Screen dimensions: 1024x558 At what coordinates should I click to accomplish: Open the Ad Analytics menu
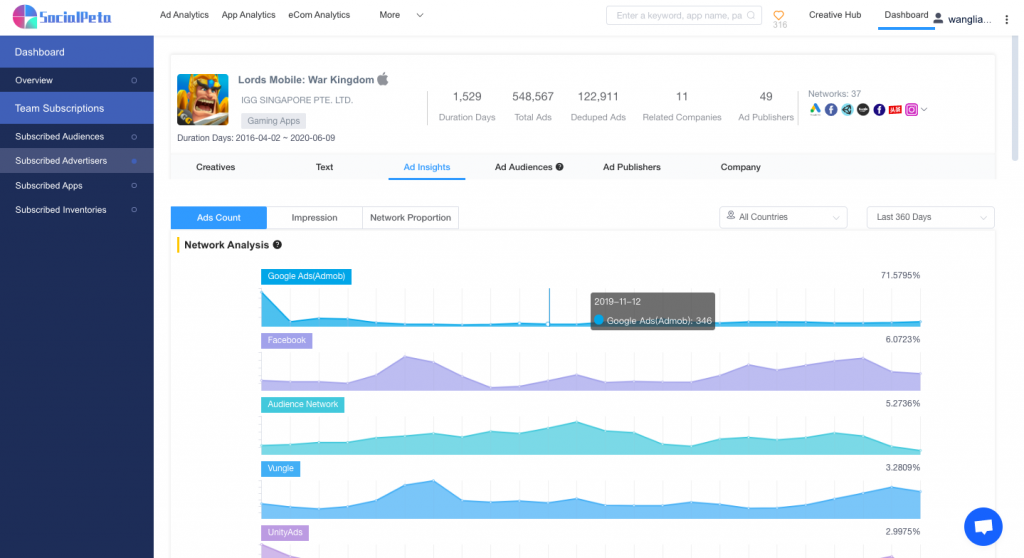point(184,15)
